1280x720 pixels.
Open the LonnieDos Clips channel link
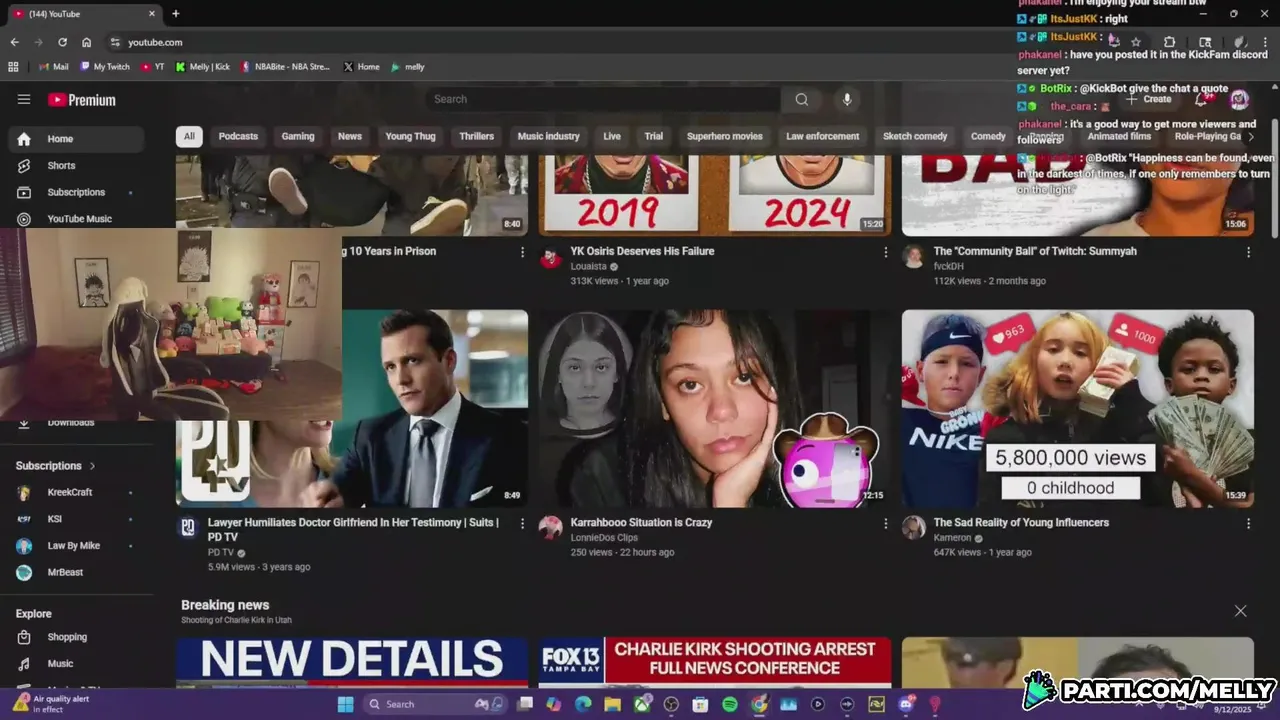click(604, 538)
